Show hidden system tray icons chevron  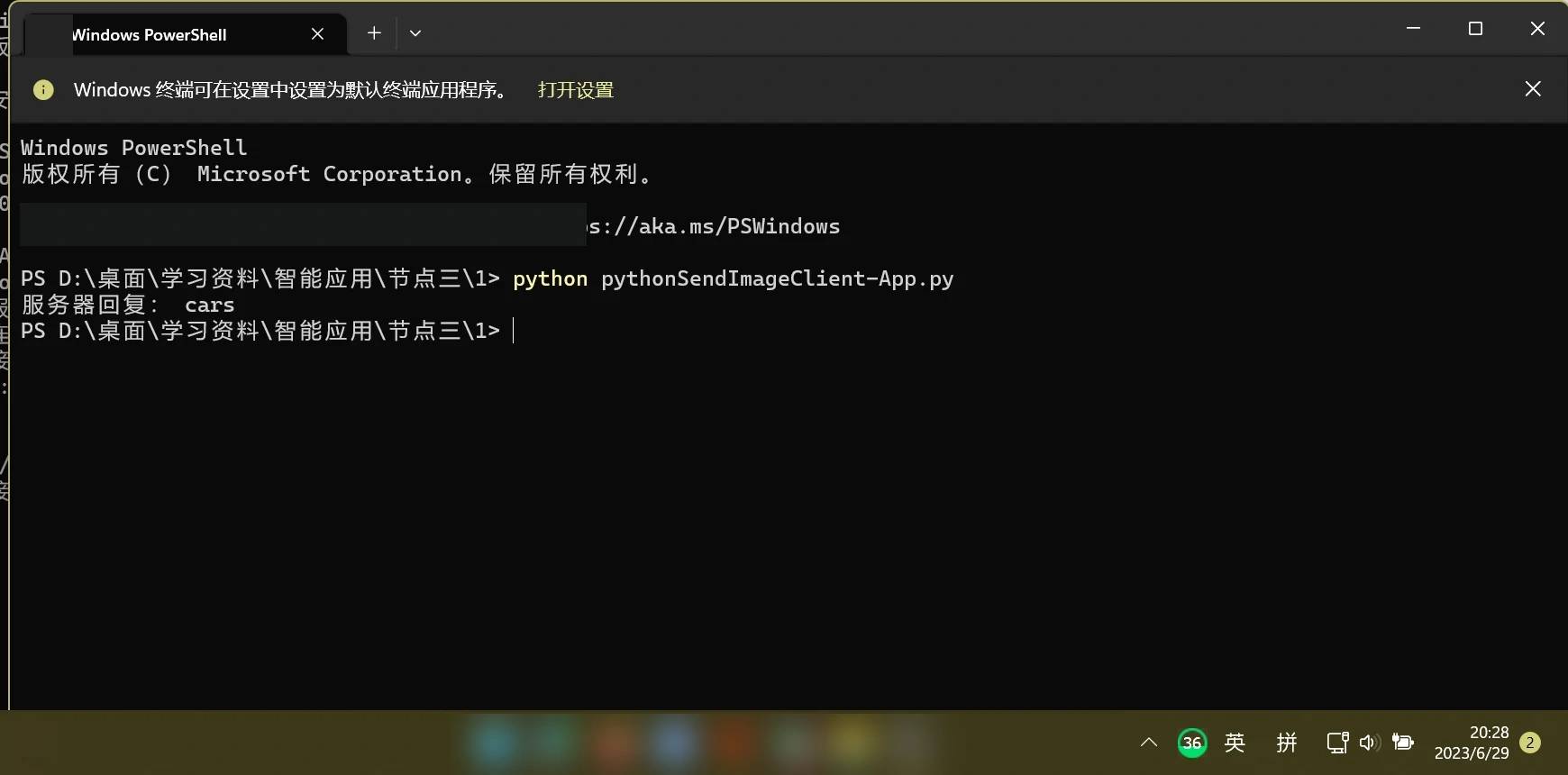(x=1148, y=743)
